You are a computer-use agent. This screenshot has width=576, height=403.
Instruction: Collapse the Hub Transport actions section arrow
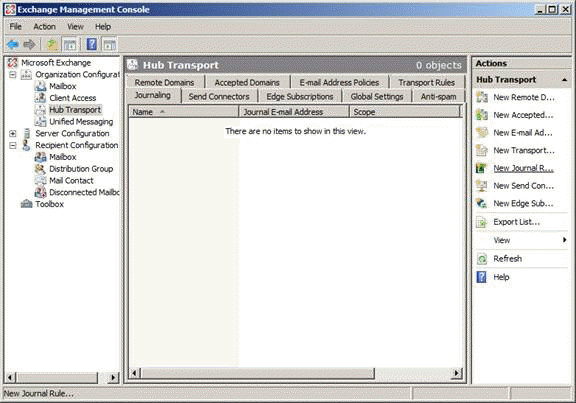pos(565,80)
